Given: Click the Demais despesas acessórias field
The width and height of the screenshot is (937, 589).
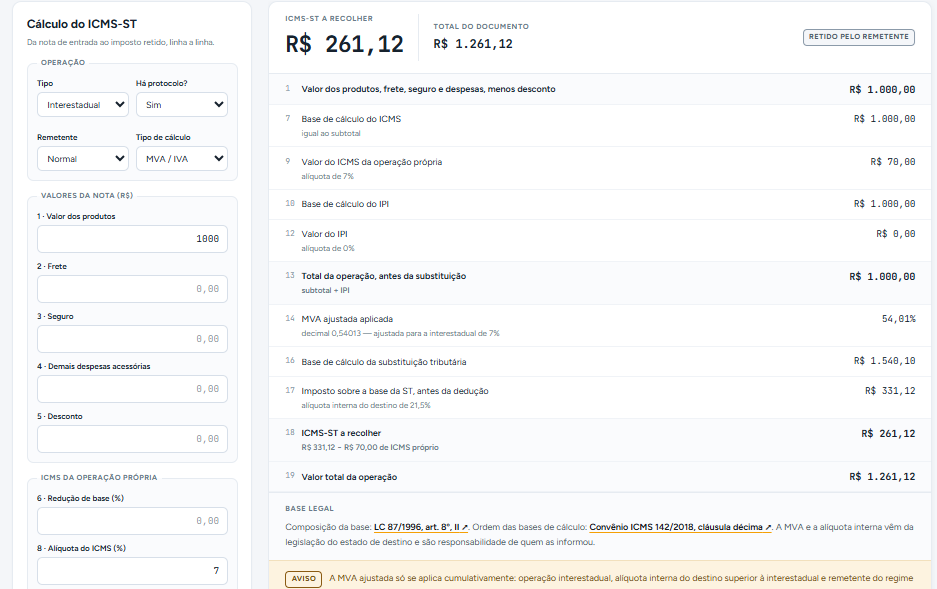Looking at the screenshot, I should pyautogui.click(x=132, y=389).
